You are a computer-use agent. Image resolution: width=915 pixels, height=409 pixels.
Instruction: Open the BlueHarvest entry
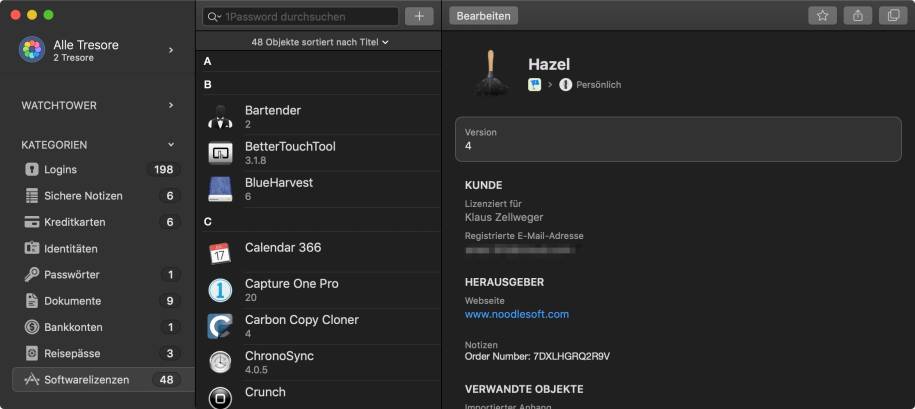coord(321,189)
